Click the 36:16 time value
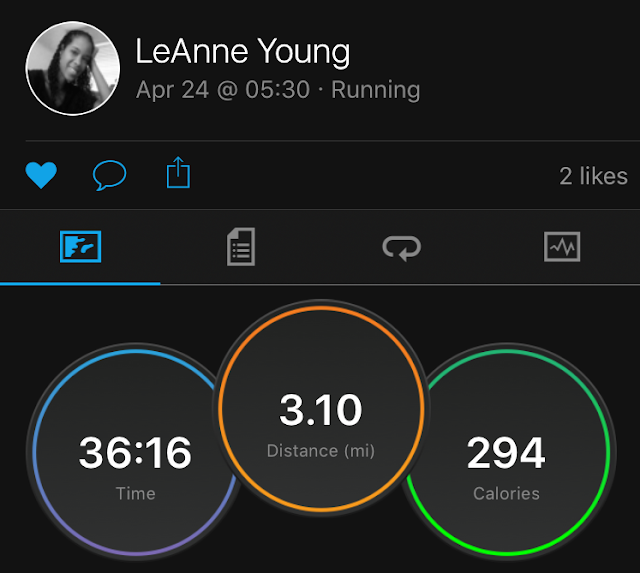This screenshot has width=640, height=573. [x=134, y=453]
